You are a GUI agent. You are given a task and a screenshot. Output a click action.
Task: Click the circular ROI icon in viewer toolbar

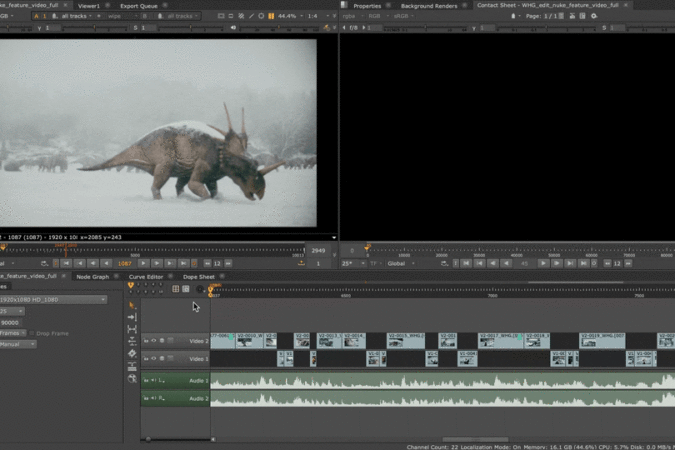[x=261, y=16]
